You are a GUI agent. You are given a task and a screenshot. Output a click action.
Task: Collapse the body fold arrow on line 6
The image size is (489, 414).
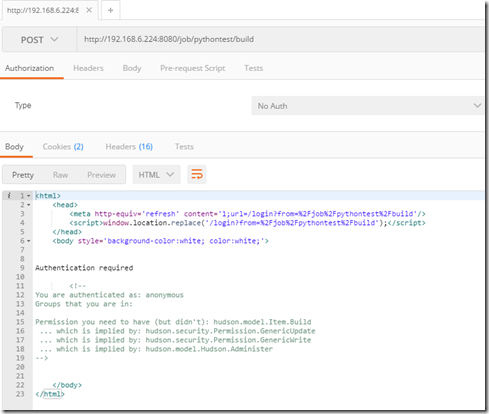point(29,241)
